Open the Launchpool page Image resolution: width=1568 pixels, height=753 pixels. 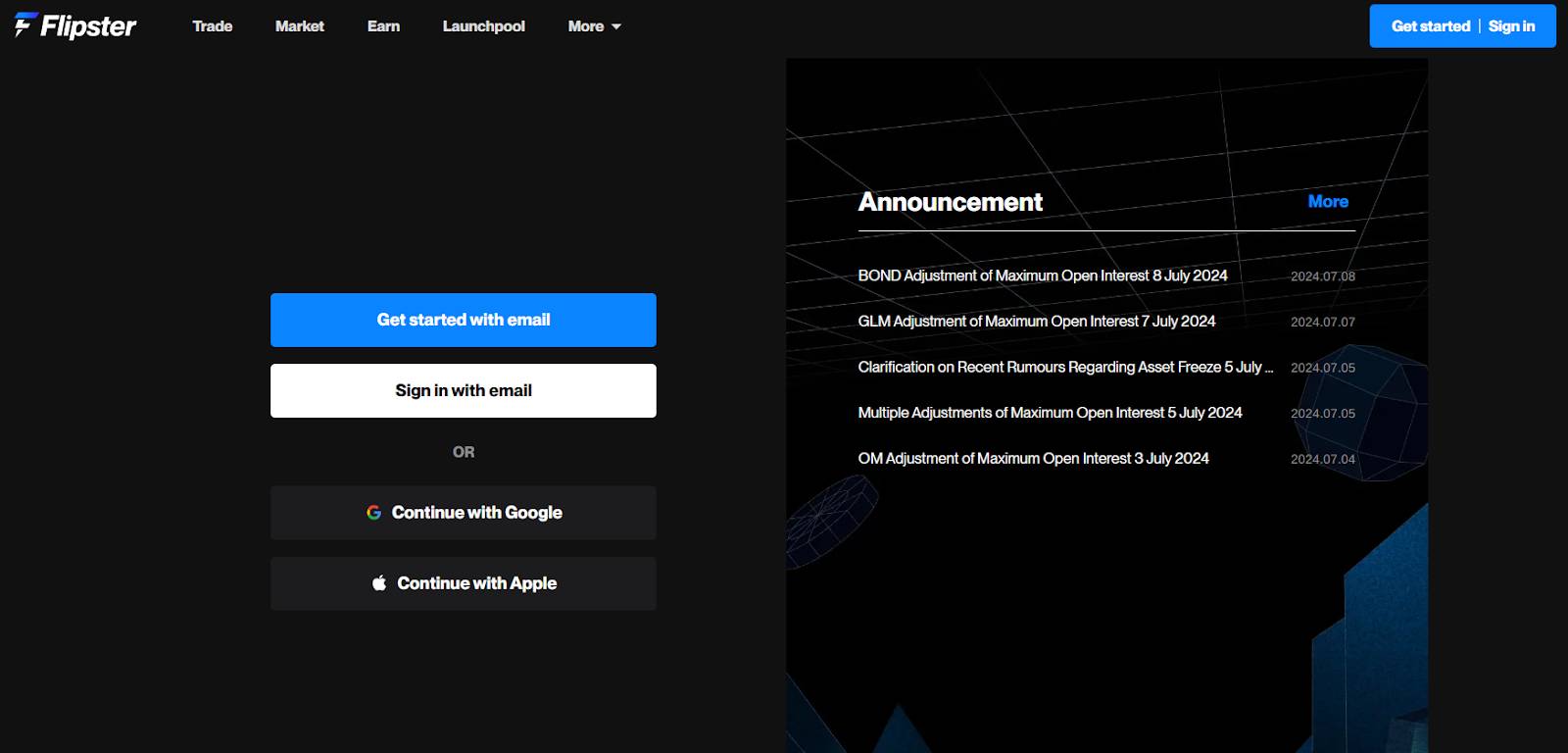pos(484,26)
